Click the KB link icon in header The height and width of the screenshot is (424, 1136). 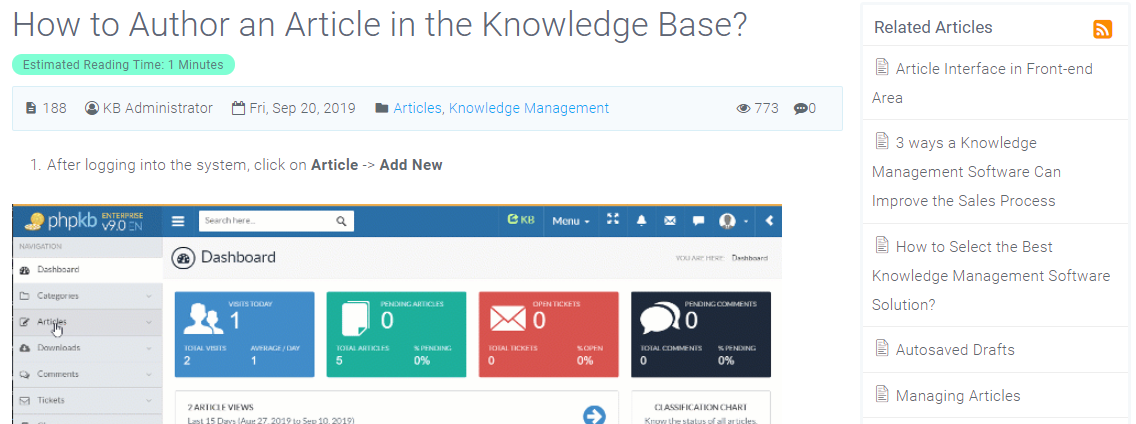(x=521, y=220)
